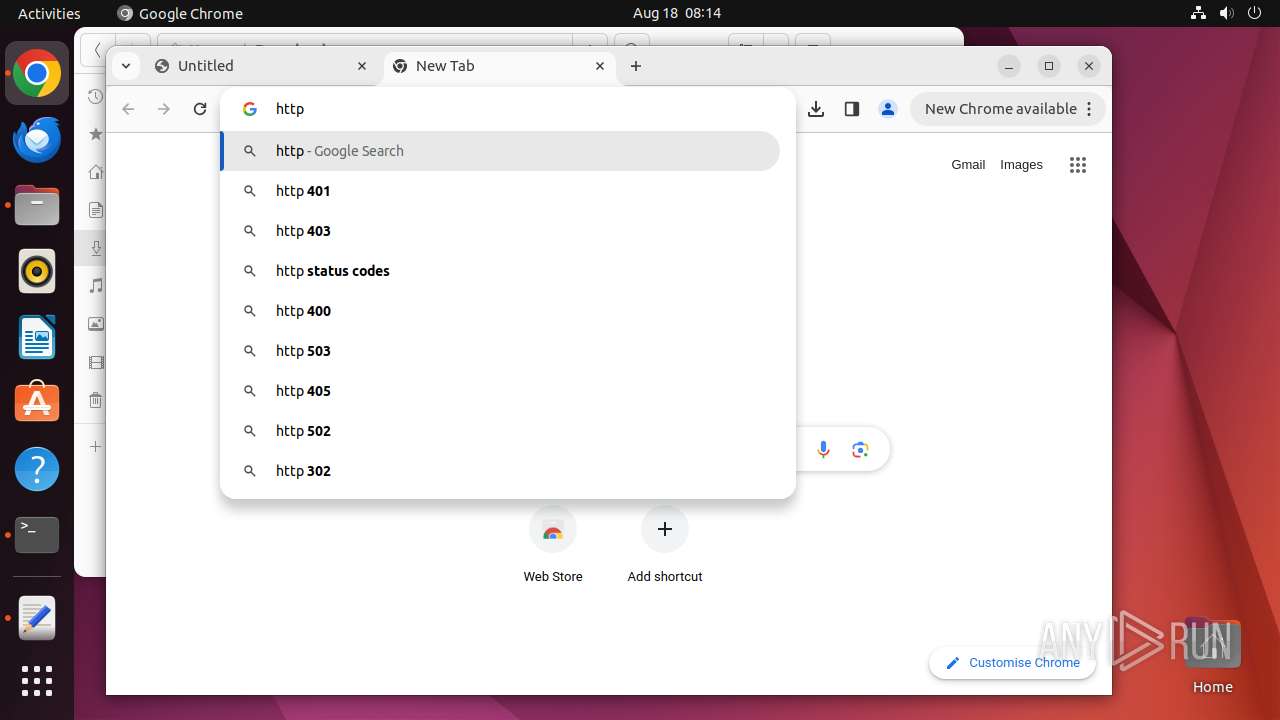Start voice search with microphone icon
1280x720 pixels.
tap(823, 450)
